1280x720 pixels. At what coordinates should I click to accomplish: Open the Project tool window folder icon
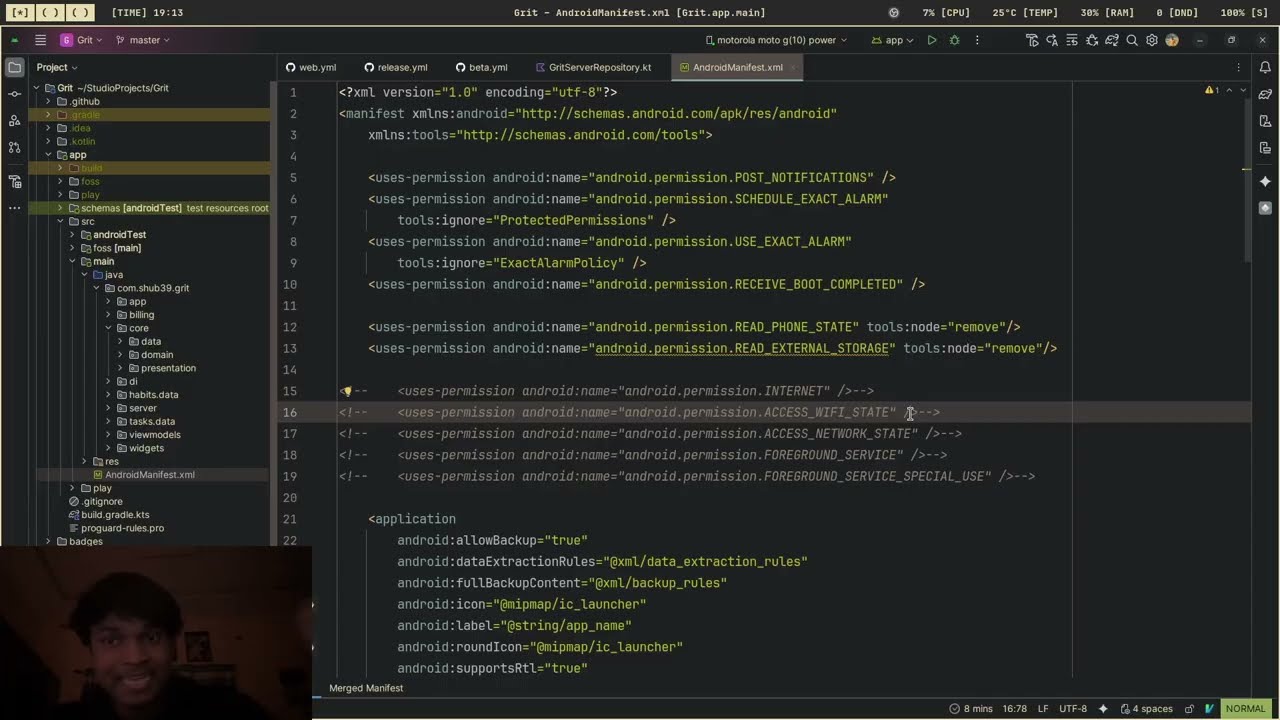coord(14,67)
